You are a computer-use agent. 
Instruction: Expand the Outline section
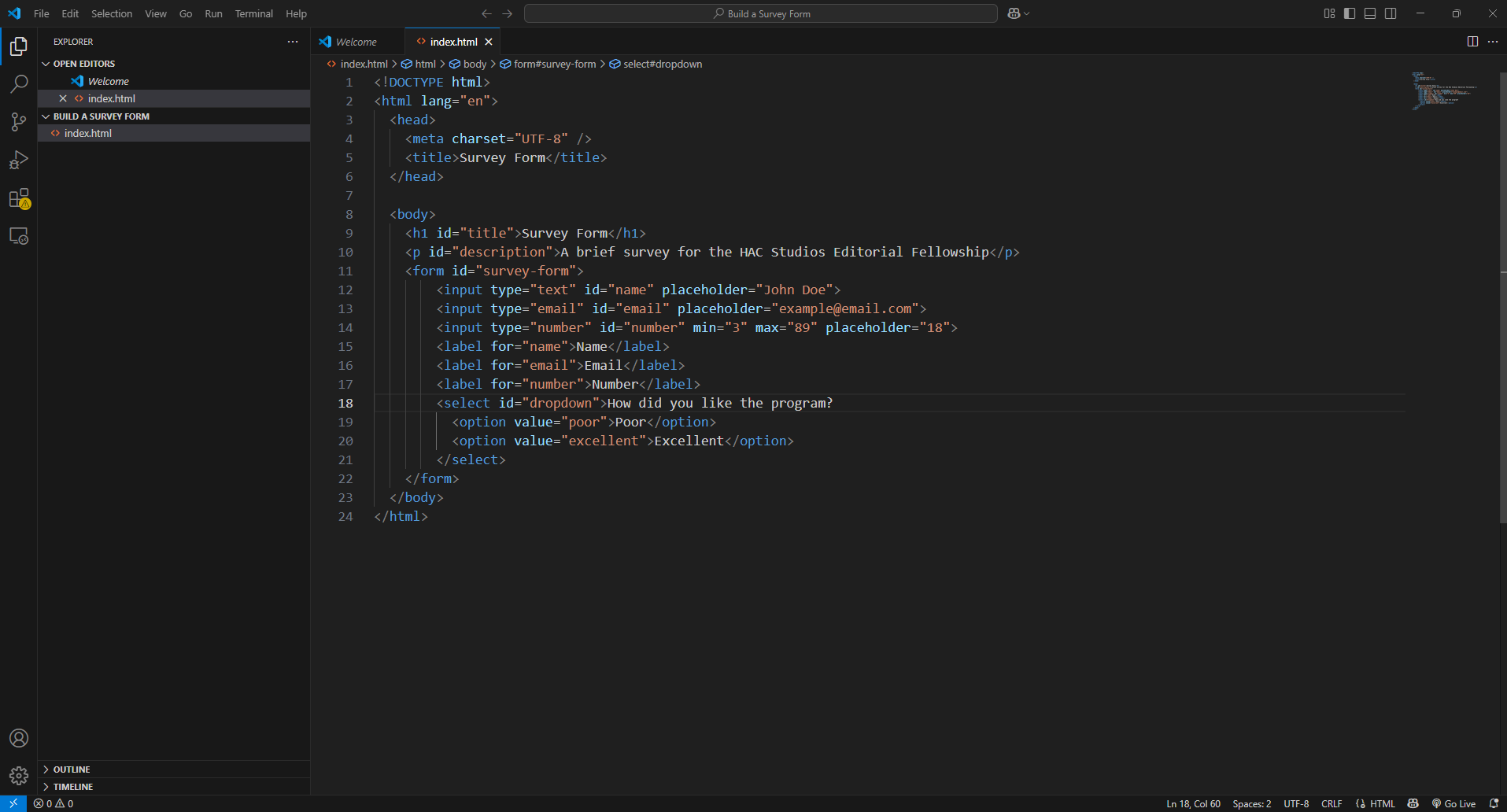click(x=71, y=770)
